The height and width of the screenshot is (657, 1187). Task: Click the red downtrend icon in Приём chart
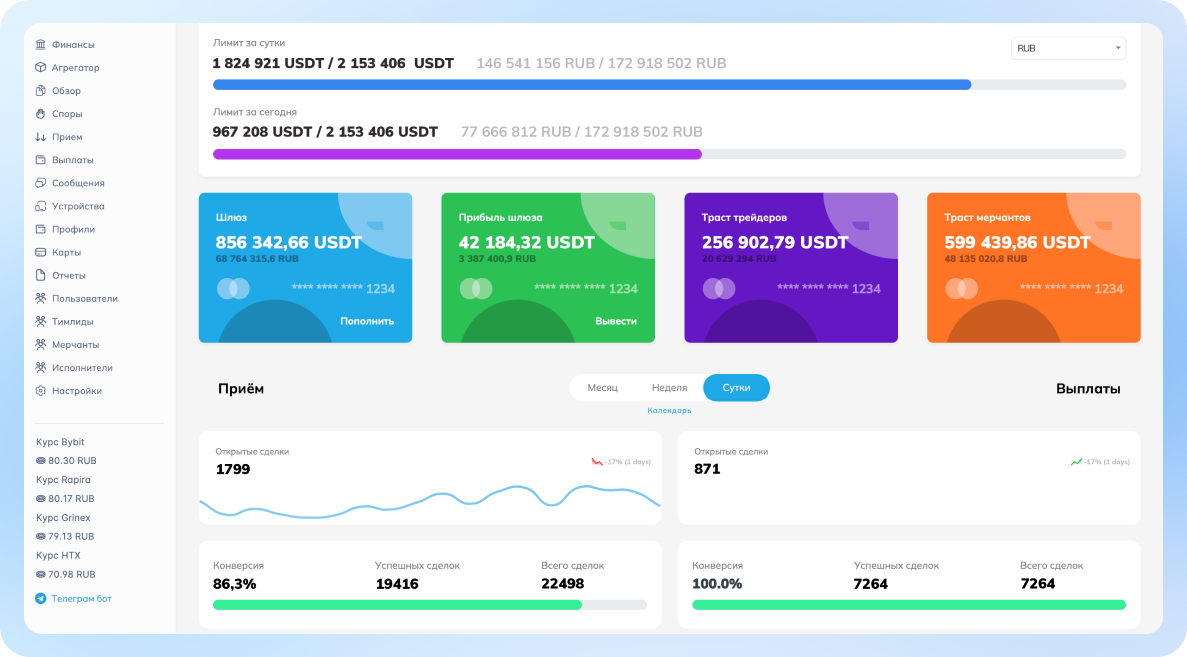[597, 462]
